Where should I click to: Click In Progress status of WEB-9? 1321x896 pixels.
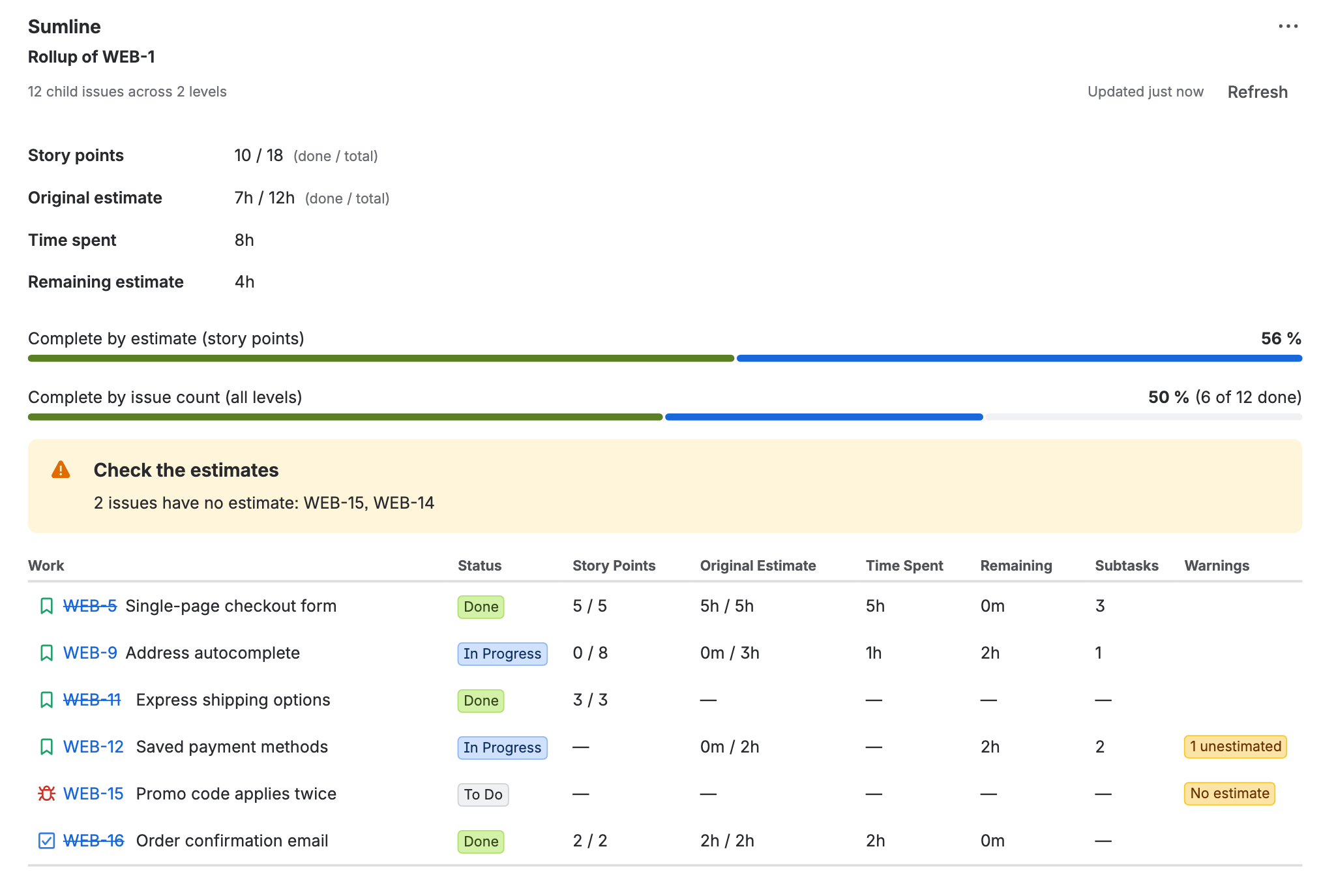point(502,653)
